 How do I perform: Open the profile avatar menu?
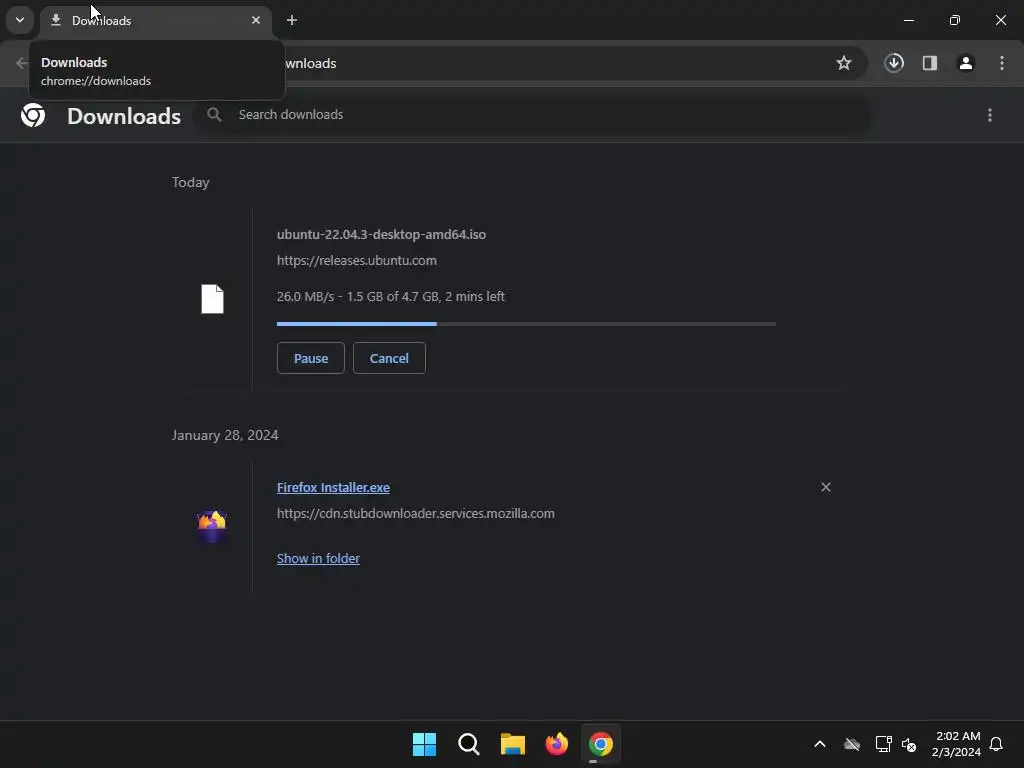tap(966, 63)
